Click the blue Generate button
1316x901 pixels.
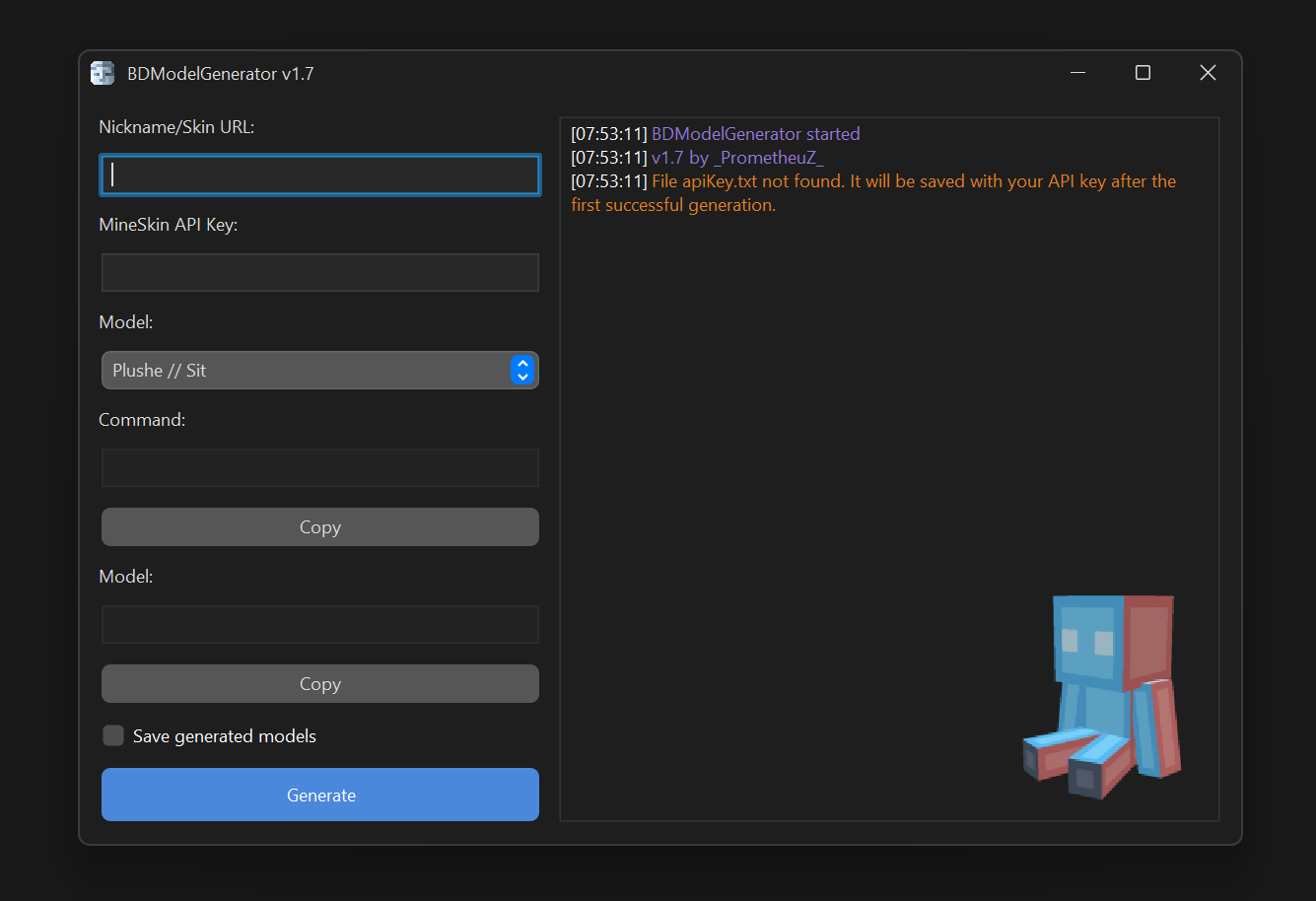point(320,795)
